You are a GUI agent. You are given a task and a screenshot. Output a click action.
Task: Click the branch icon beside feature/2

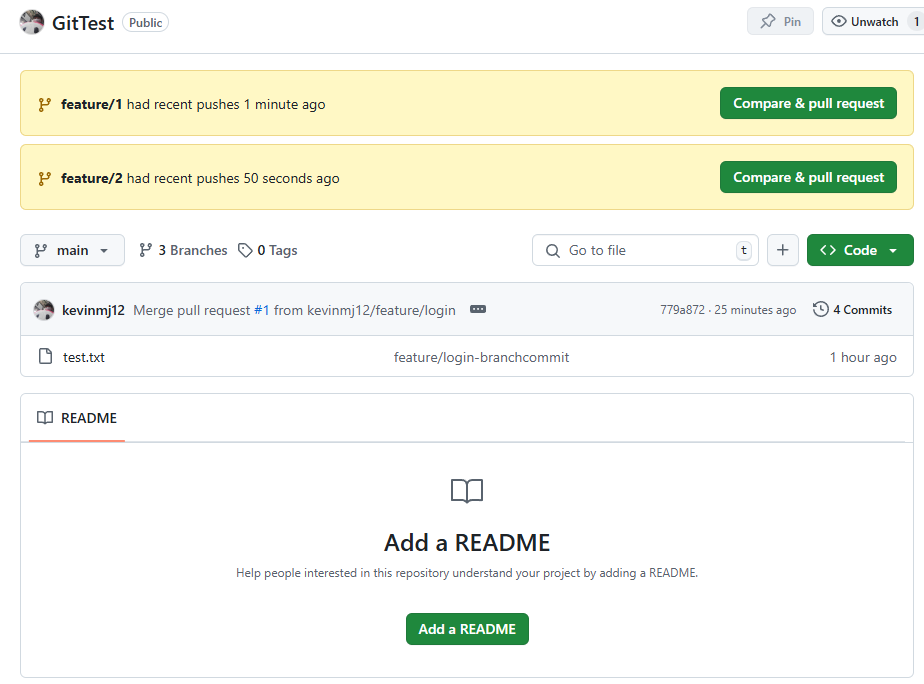[45, 179]
